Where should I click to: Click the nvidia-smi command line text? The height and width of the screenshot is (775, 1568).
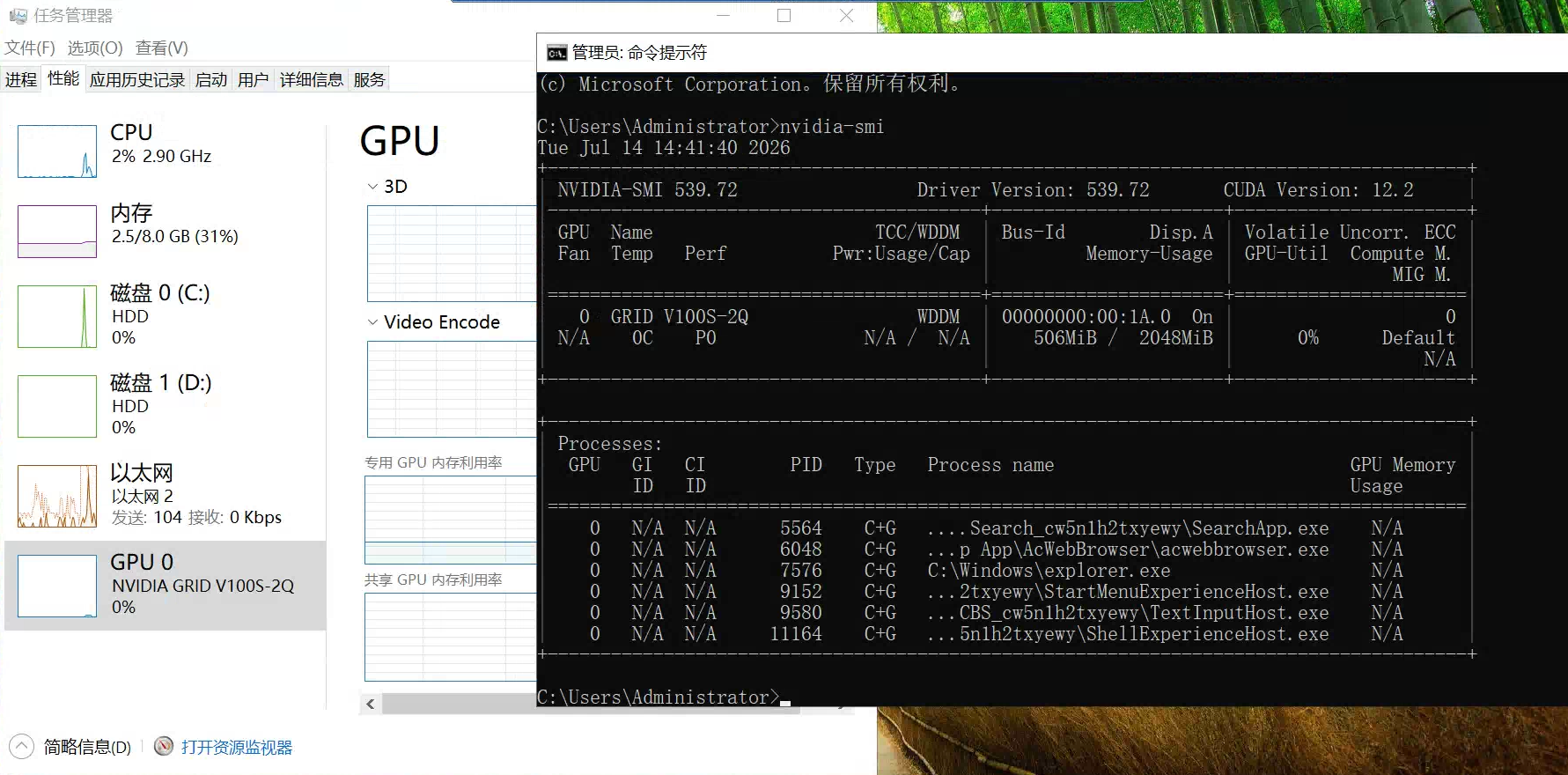832,127
